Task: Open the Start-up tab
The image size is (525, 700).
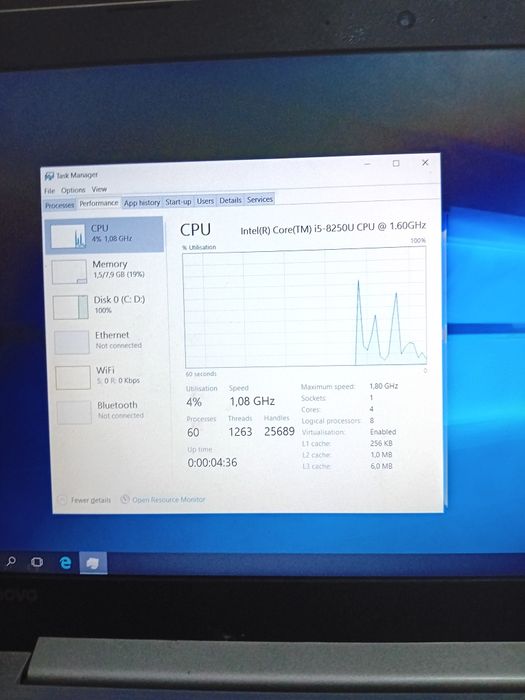Action: tap(178, 202)
